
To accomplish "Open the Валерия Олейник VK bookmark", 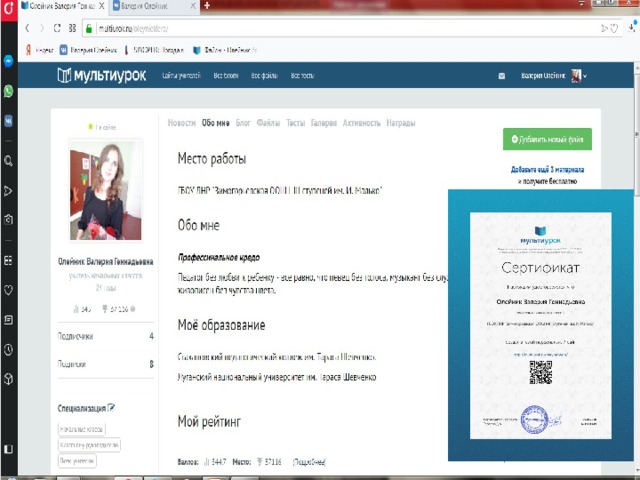I will (x=88, y=50).
